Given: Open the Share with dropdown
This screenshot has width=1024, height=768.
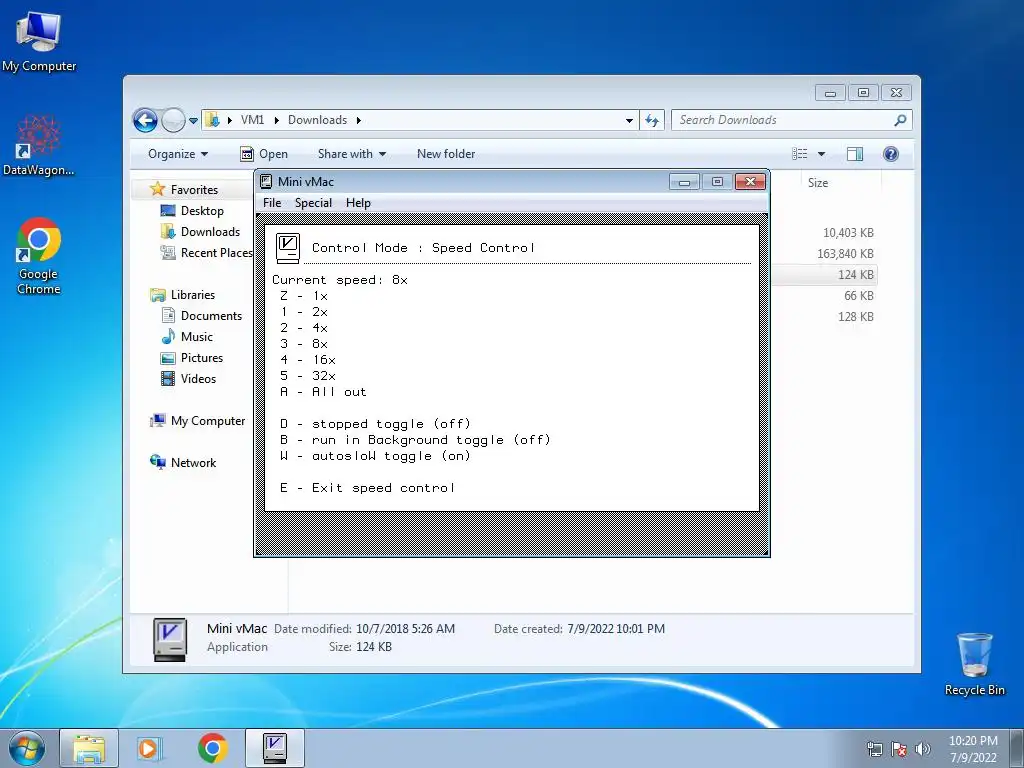Looking at the screenshot, I should [352, 154].
